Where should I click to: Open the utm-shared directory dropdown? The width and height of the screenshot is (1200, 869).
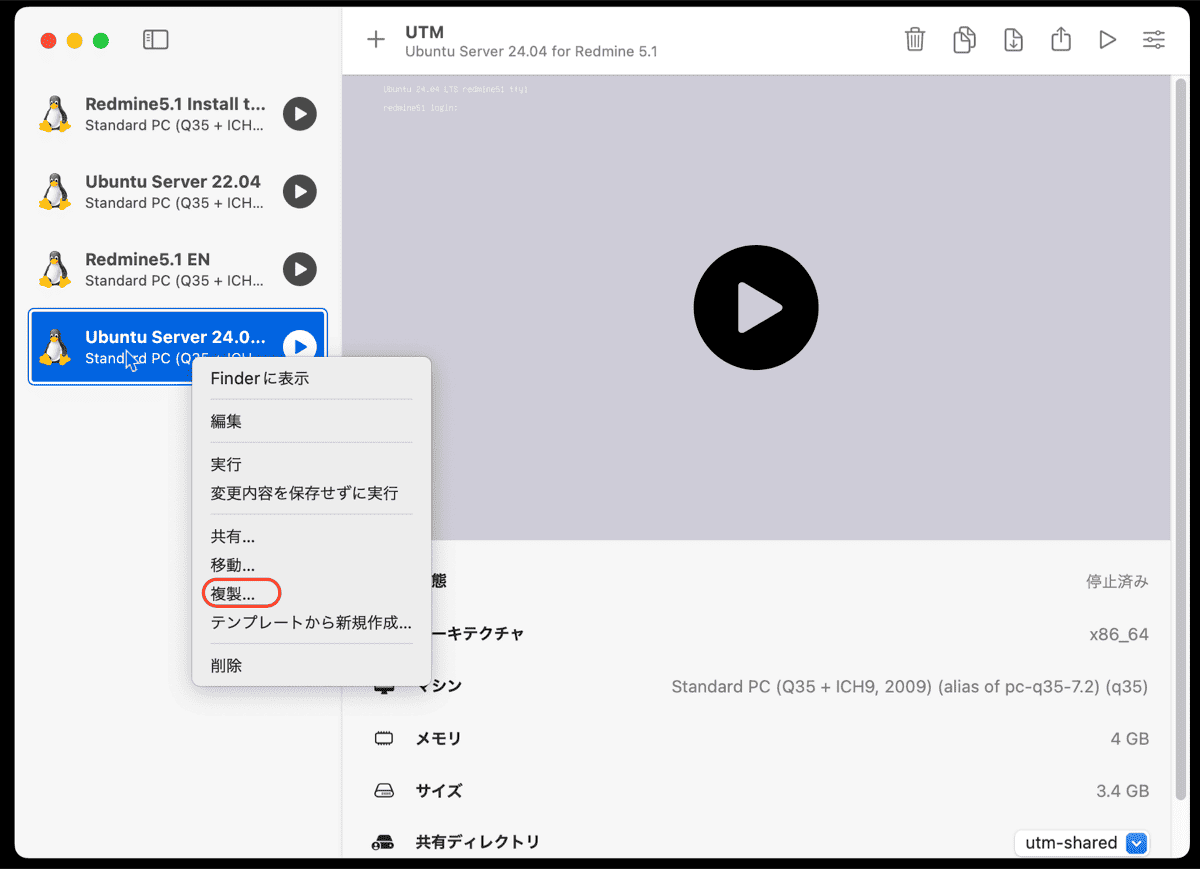pyautogui.click(x=1082, y=843)
